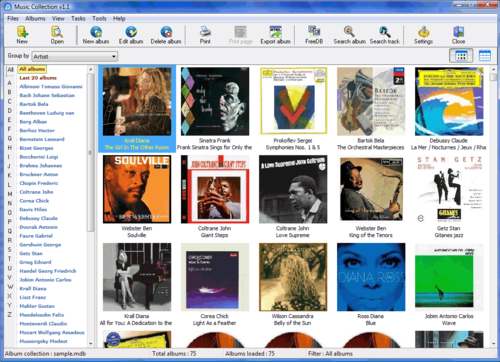
Task: Filter by Davis Miles artist
Action: click(33, 210)
